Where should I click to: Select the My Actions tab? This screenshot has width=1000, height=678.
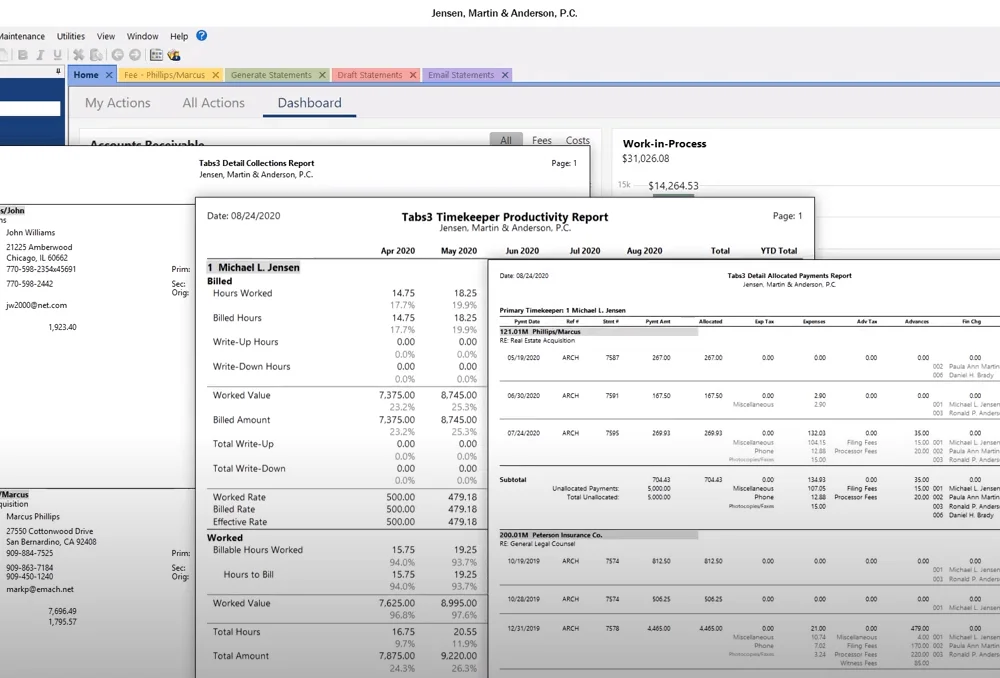coord(118,103)
